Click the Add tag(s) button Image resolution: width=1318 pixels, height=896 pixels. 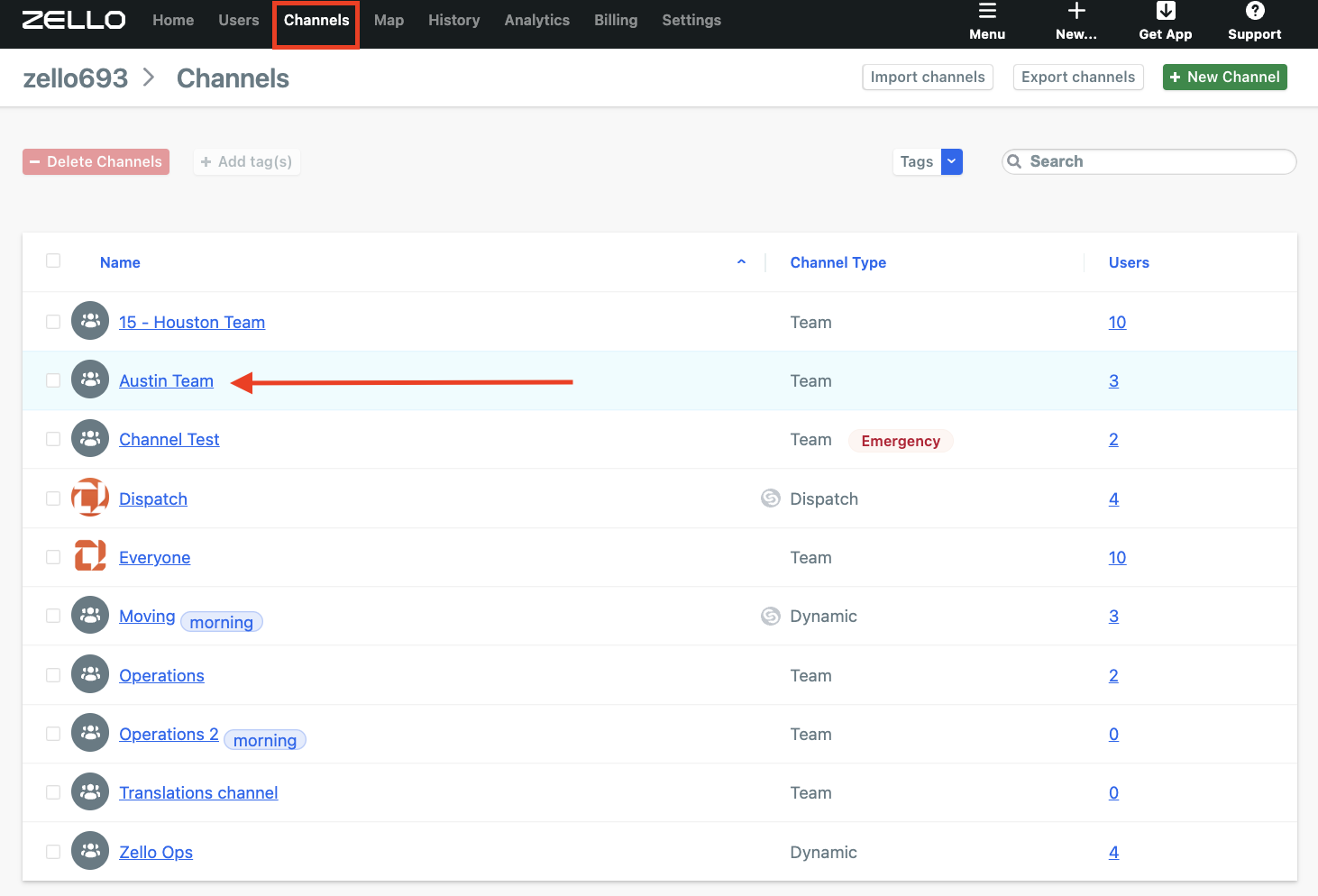[x=246, y=161]
